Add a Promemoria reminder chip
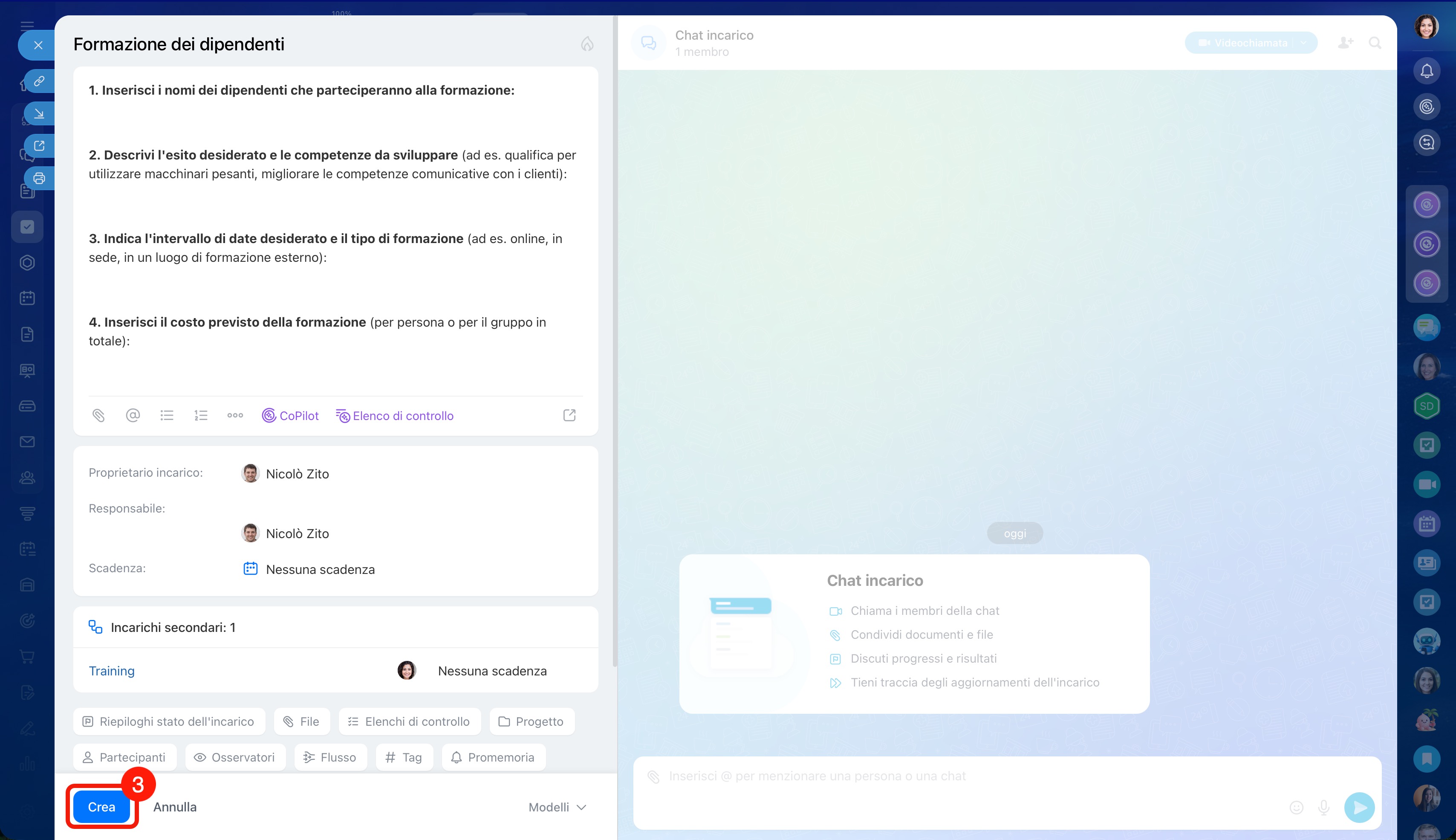 [493, 757]
